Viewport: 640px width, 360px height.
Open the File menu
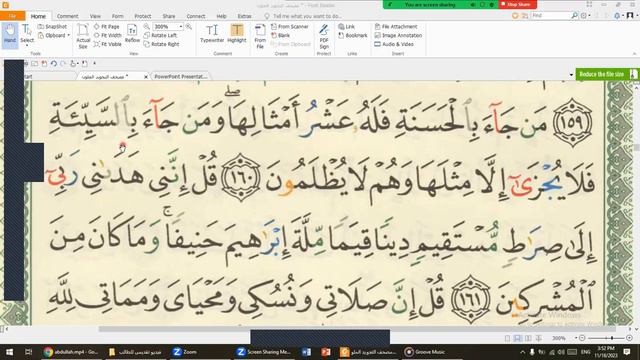click(12, 16)
